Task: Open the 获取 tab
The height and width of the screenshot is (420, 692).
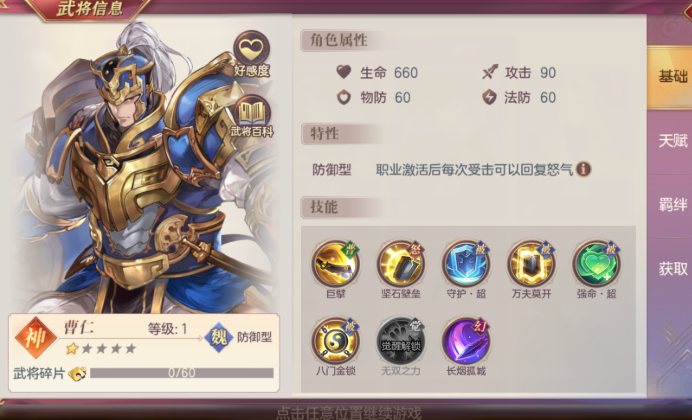Action: (x=670, y=269)
